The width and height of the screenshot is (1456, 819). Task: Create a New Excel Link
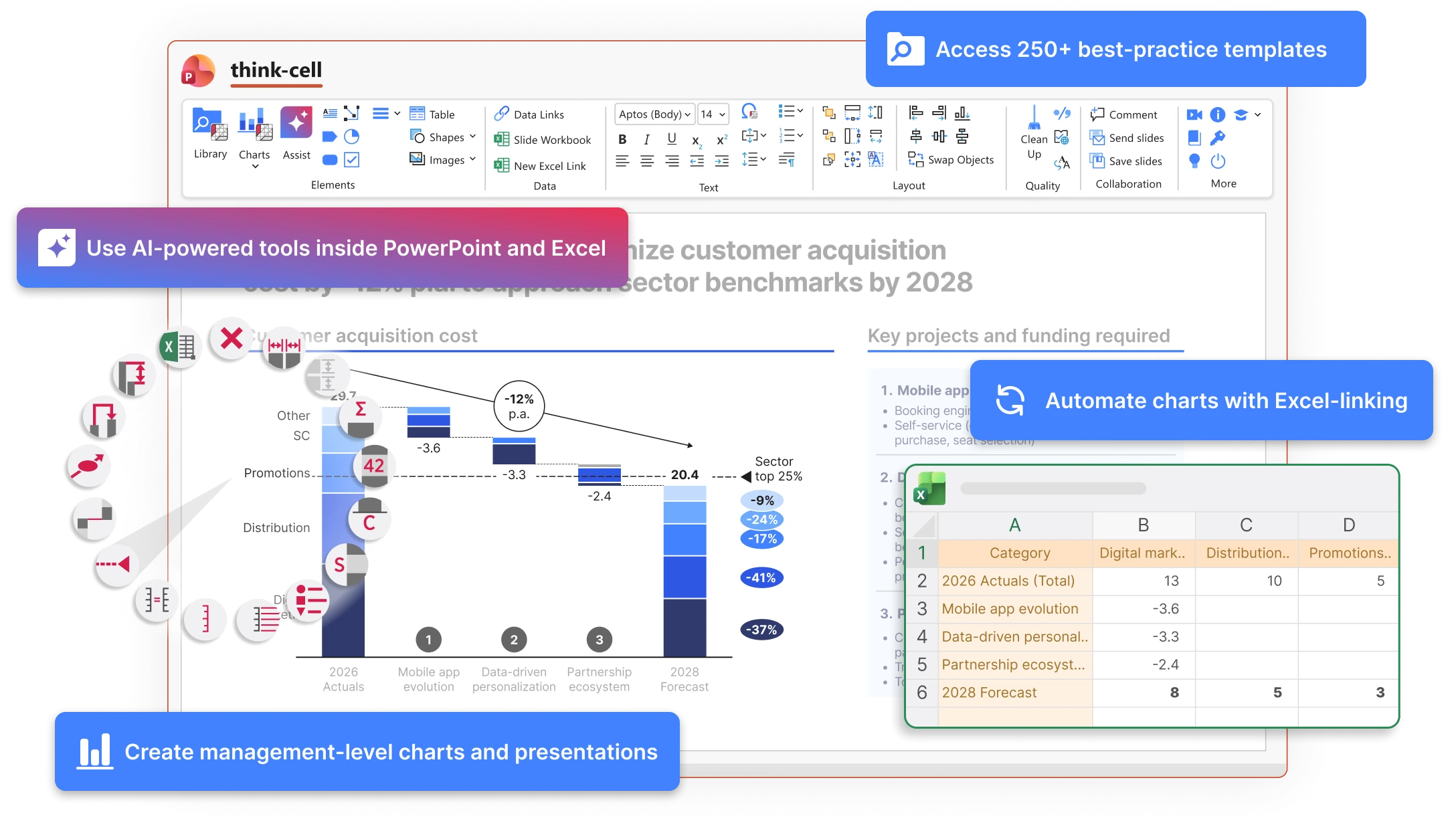[540, 166]
